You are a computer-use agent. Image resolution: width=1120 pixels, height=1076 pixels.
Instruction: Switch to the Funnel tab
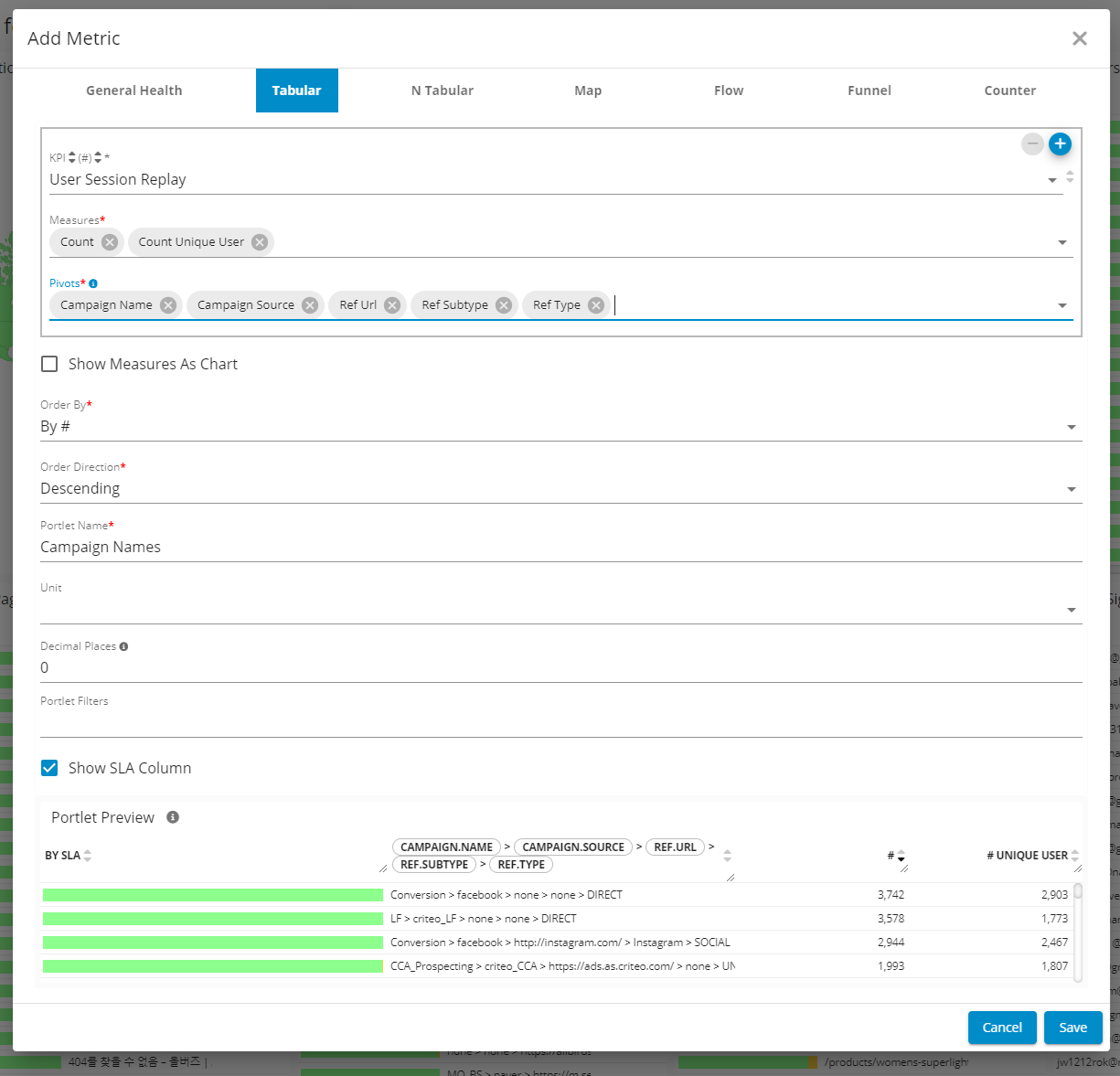tap(869, 91)
